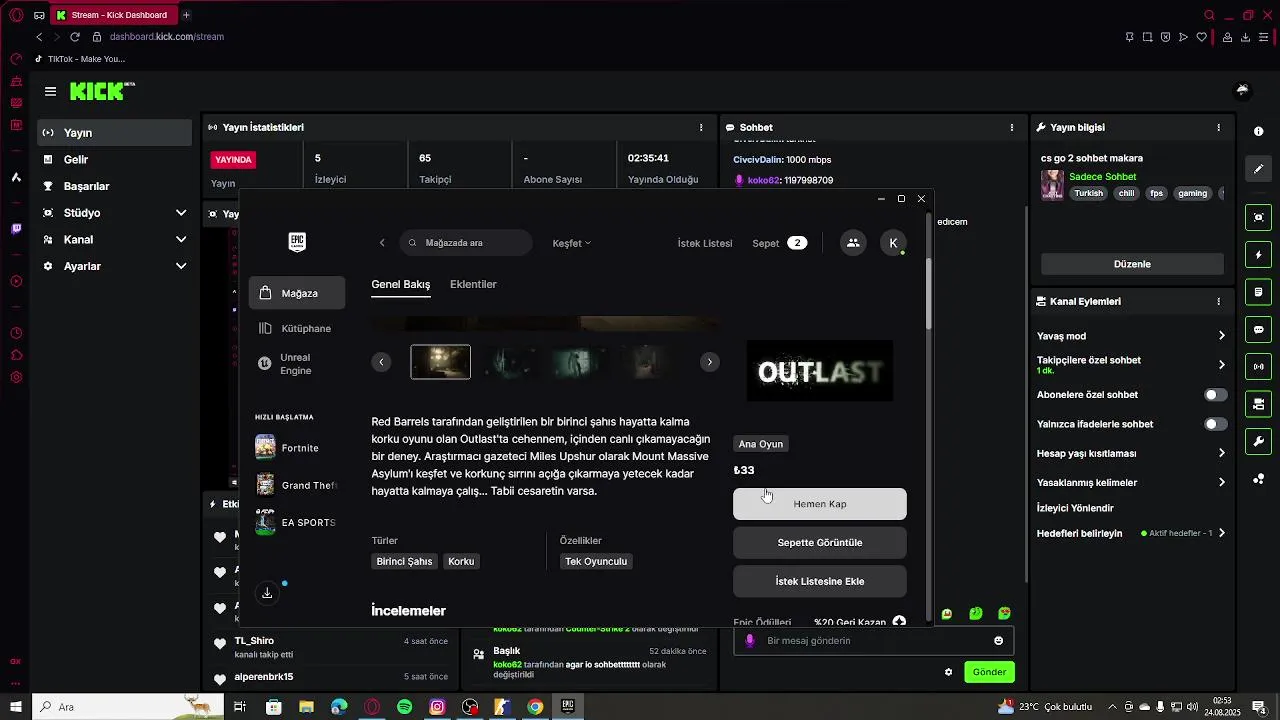Click the pencil edit icon in right rail

(1258, 169)
